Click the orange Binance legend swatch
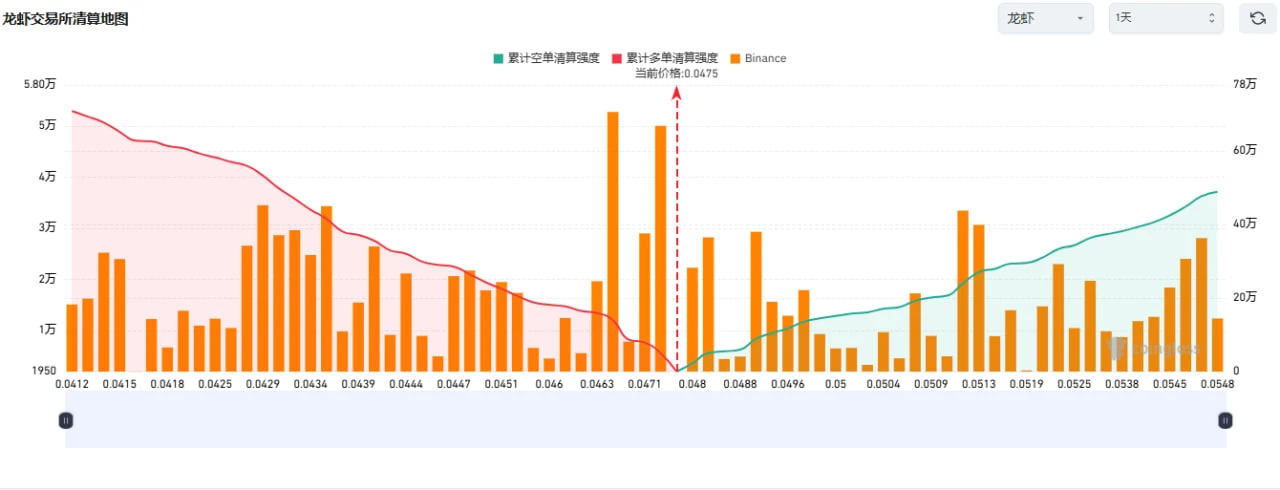This screenshot has height=490, width=1280. pyautogui.click(x=735, y=58)
